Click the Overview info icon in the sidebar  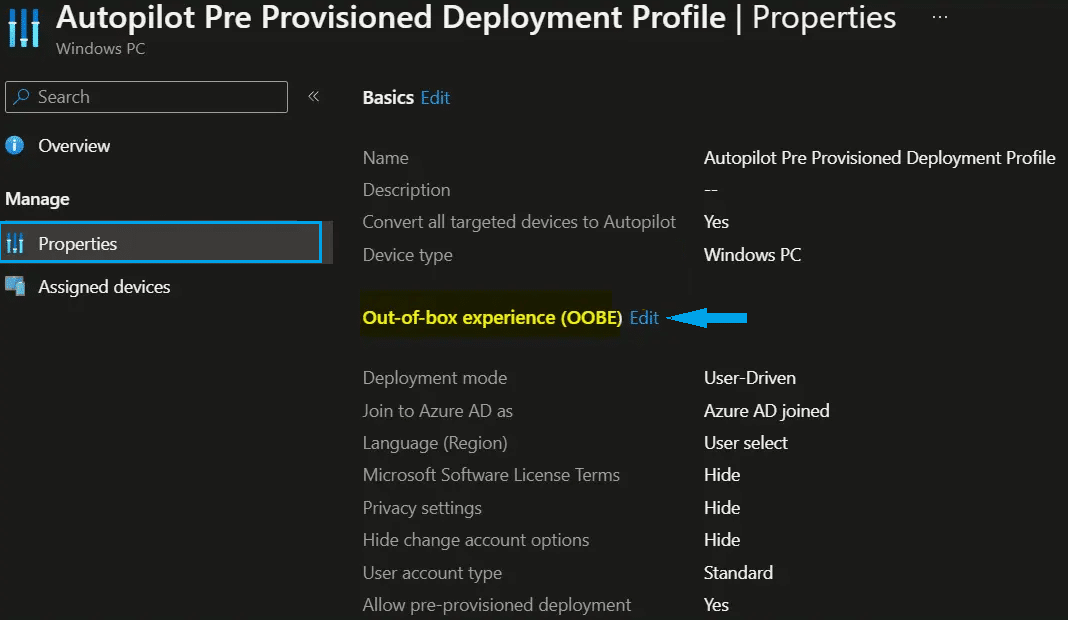[x=15, y=145]
